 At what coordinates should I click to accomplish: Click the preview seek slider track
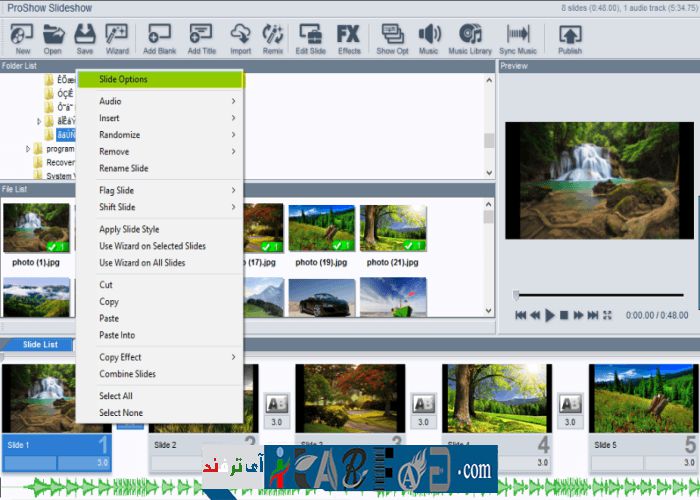pos(600,295)
